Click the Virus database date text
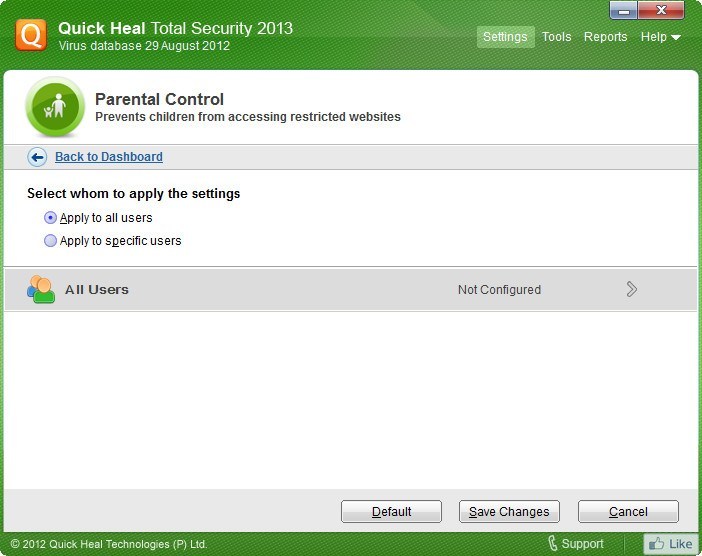 (x=144, y=46)
